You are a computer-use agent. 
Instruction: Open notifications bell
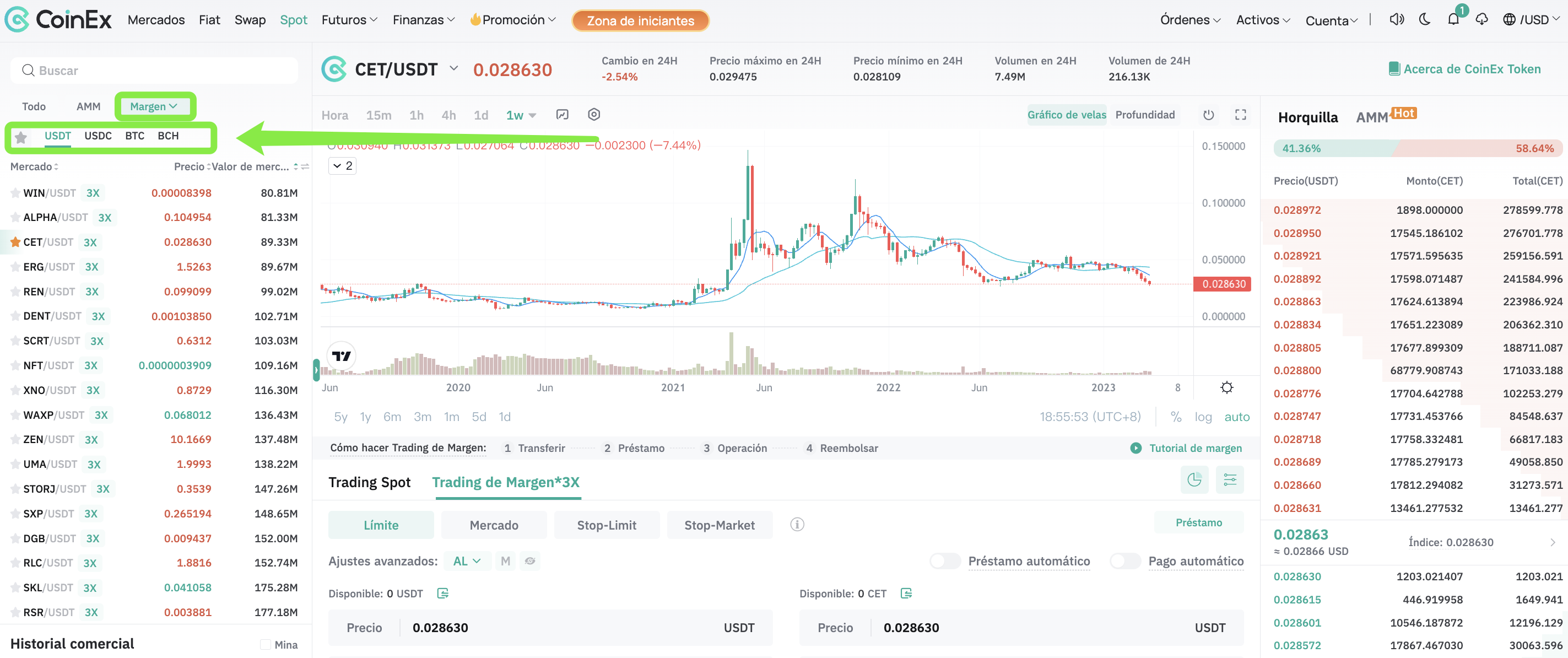pos(1453,19)
